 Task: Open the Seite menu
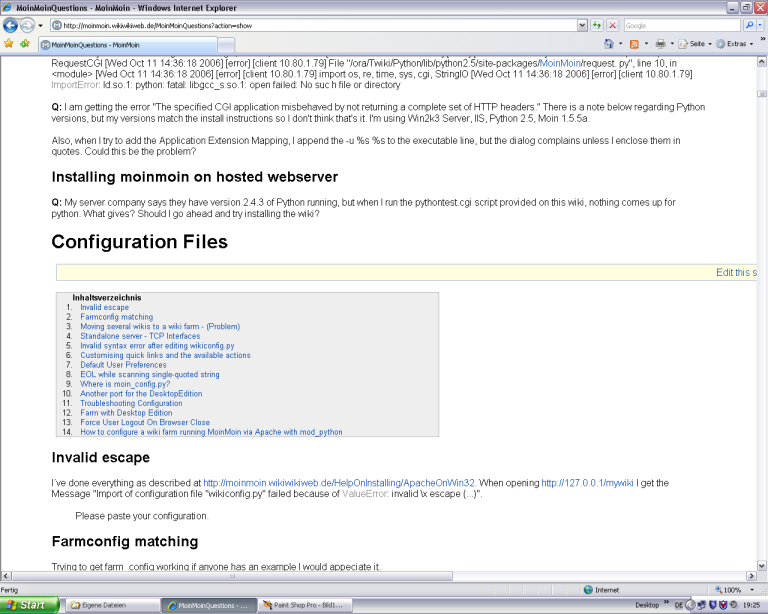[x=695, y=44]
